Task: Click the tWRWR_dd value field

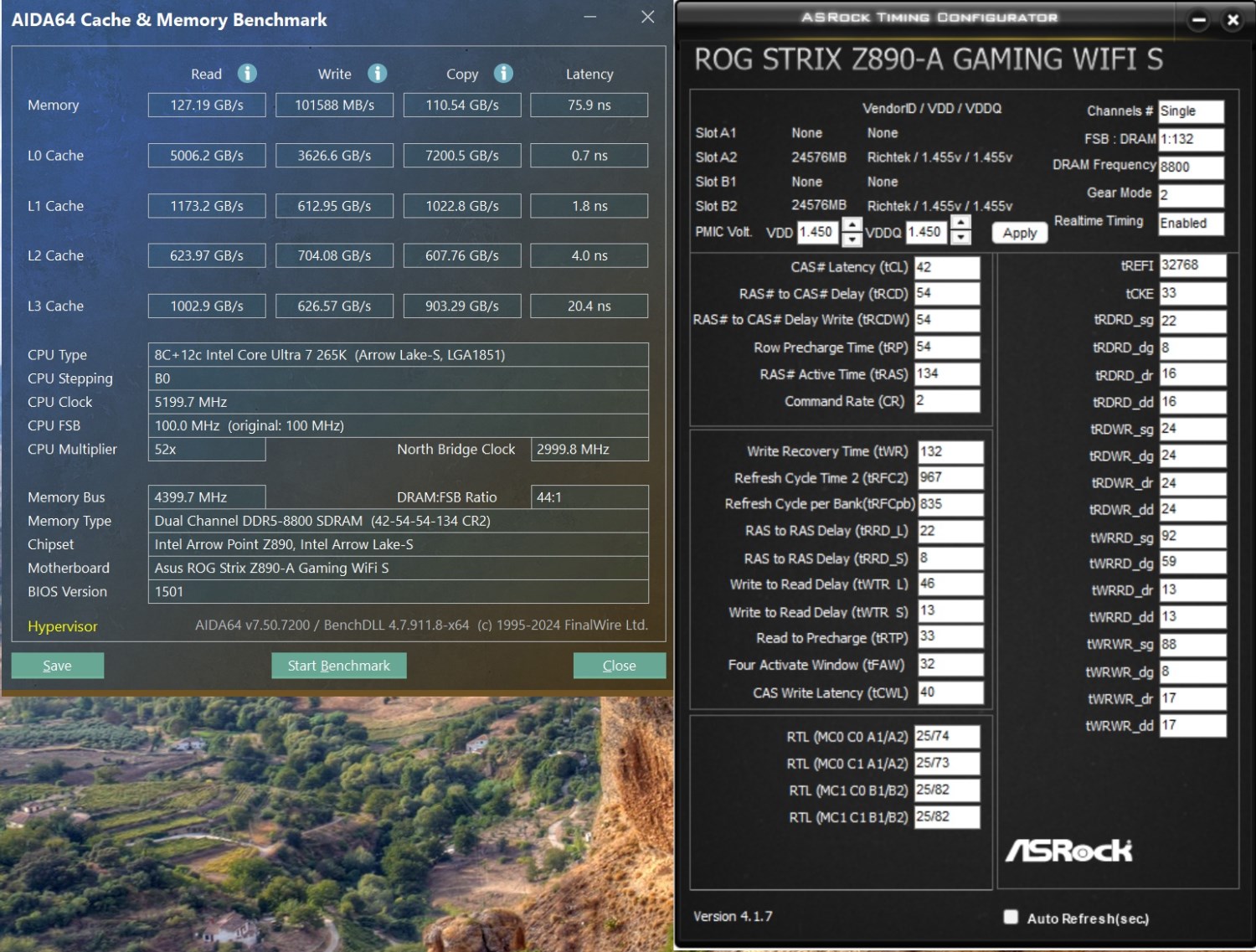Action: pyautogui.click(x=1192, y=725)
